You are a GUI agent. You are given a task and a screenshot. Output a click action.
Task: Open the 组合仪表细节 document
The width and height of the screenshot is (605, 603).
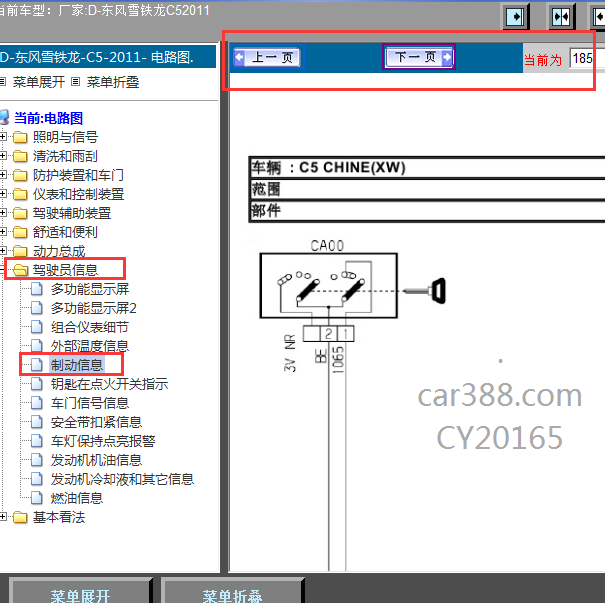click(x=90, y=327)
